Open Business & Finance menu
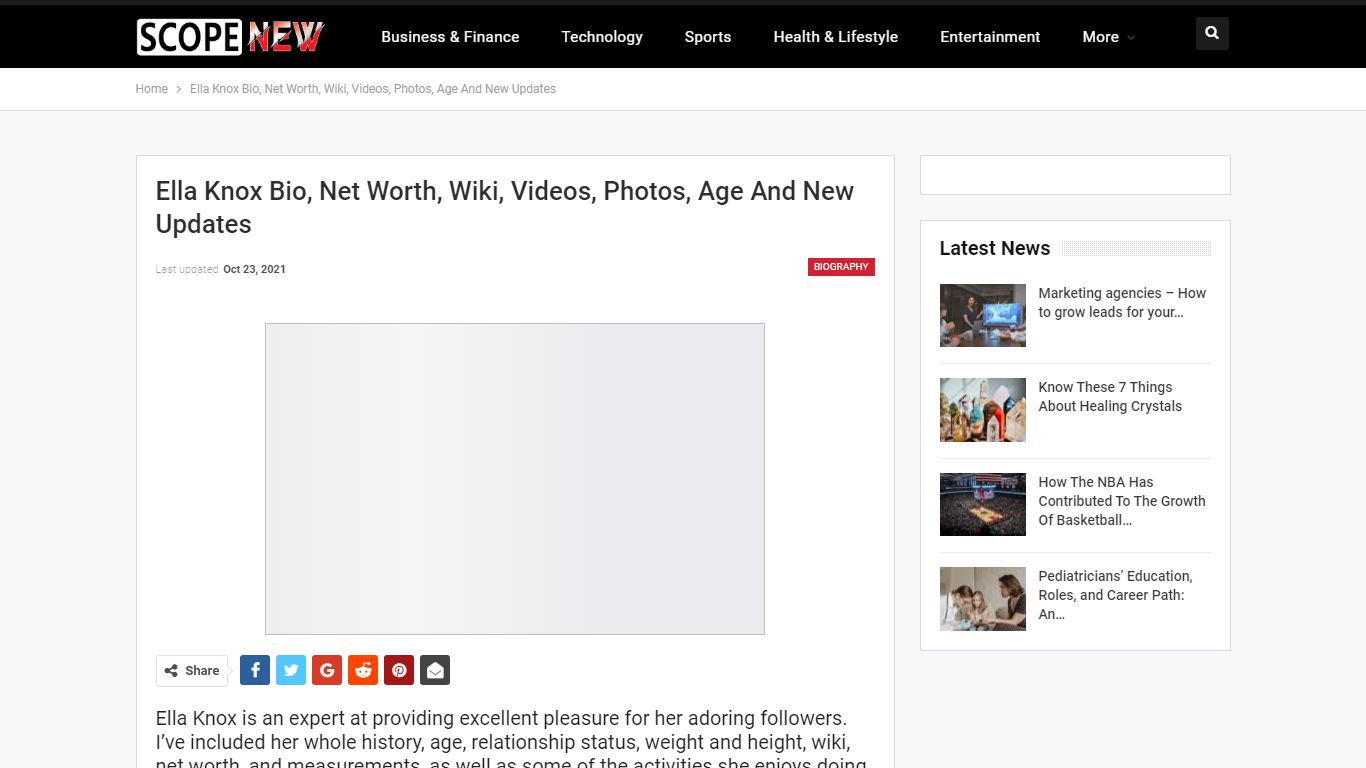Image resolution: width=1366 pixels, height=768 pixels. (450, 37)
